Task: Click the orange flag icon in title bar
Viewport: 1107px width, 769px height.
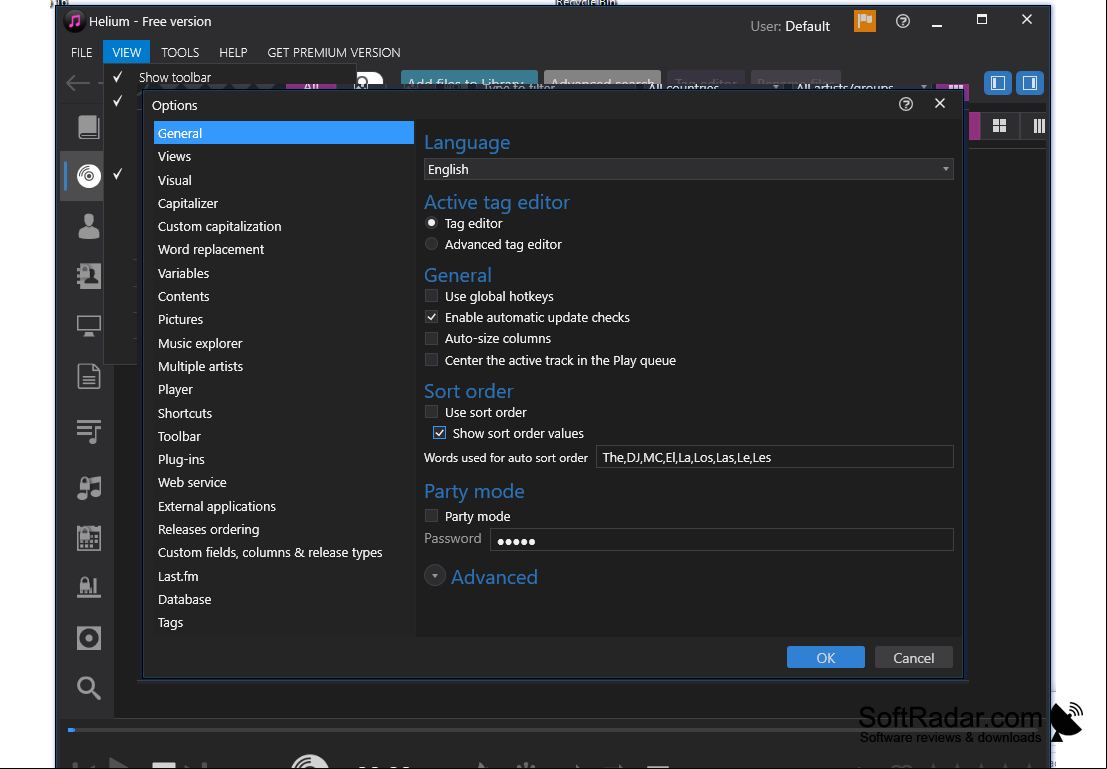Action: [x=865, y=21]
